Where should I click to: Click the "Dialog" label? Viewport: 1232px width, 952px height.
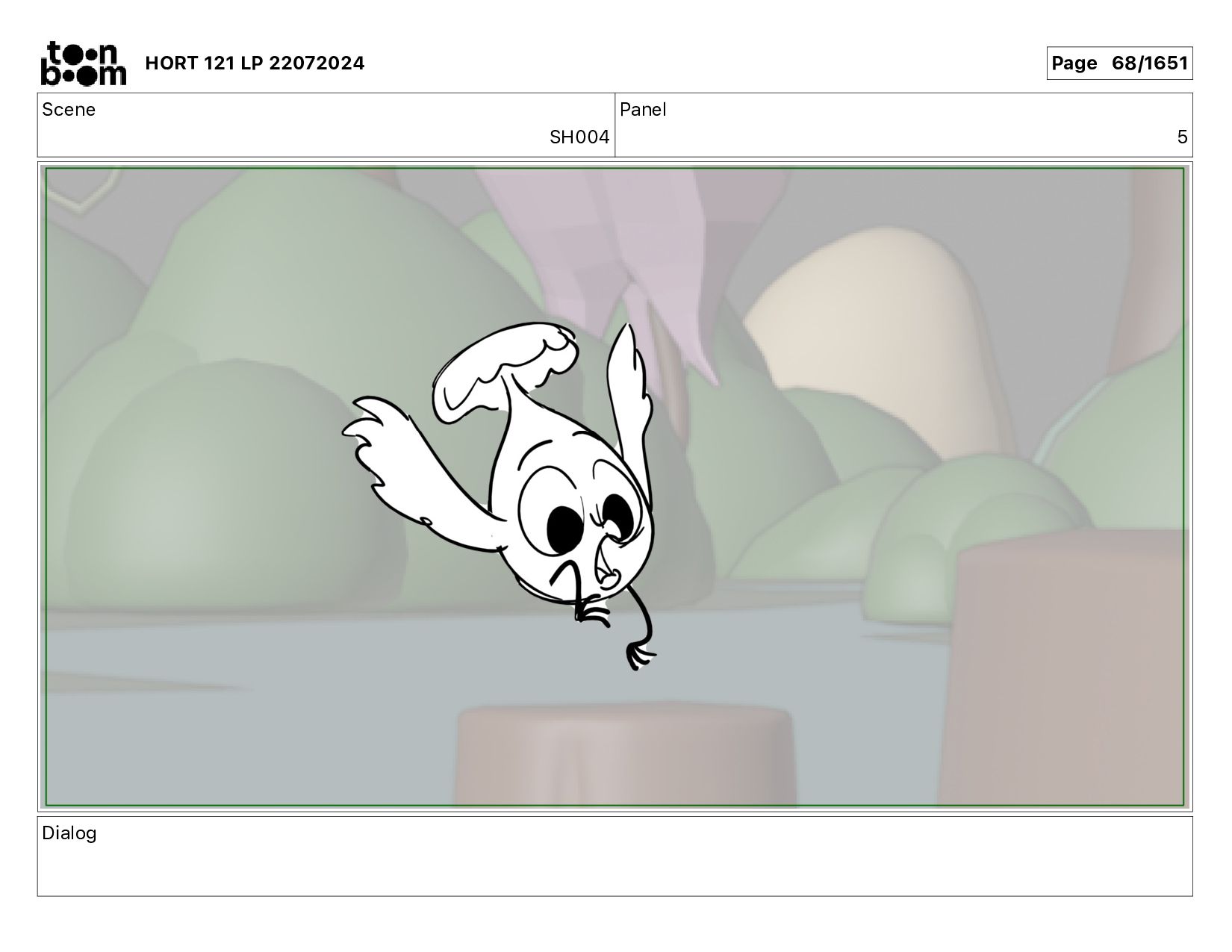point(69,833)
